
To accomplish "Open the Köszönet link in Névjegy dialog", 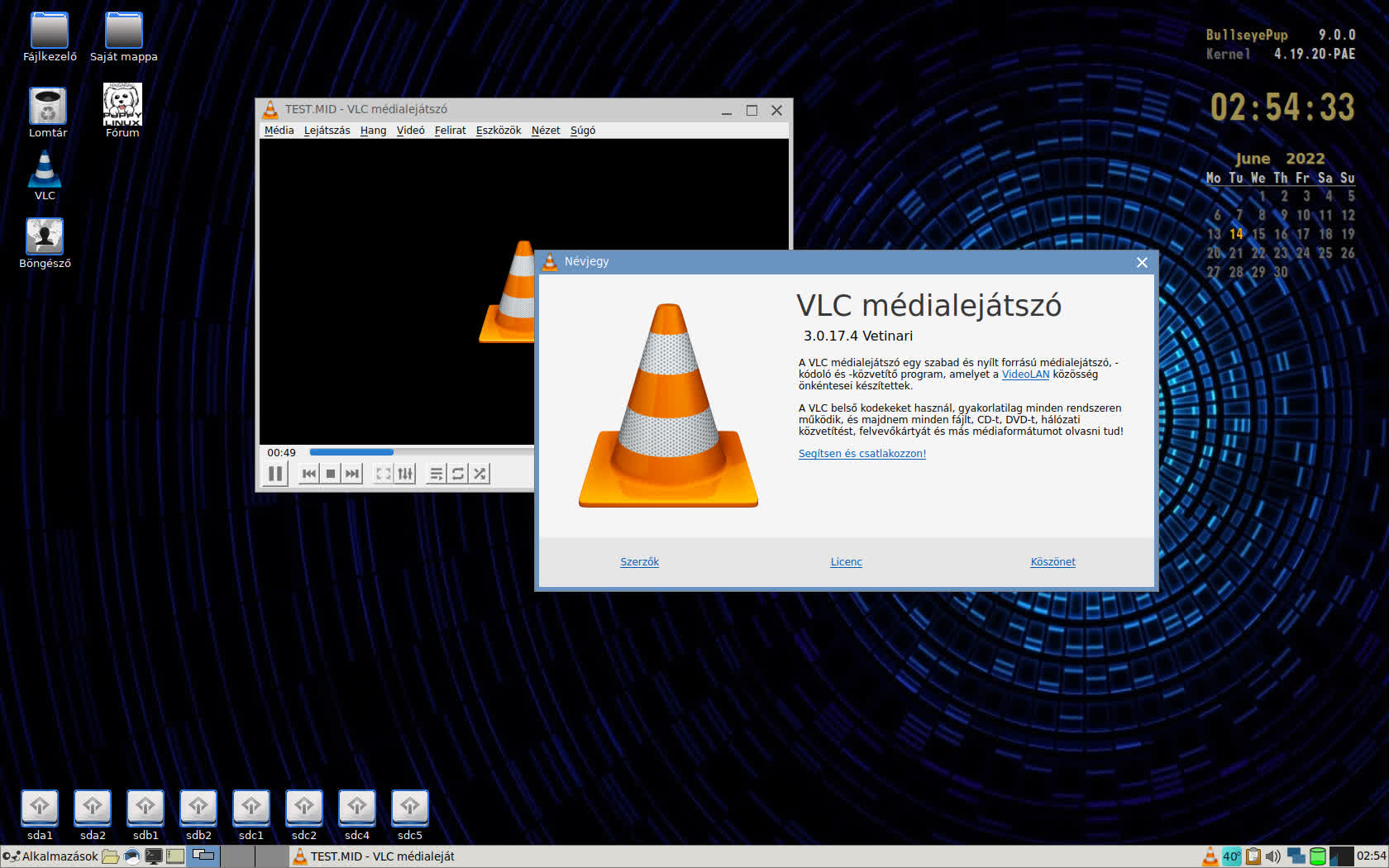I will (1052, 562).
